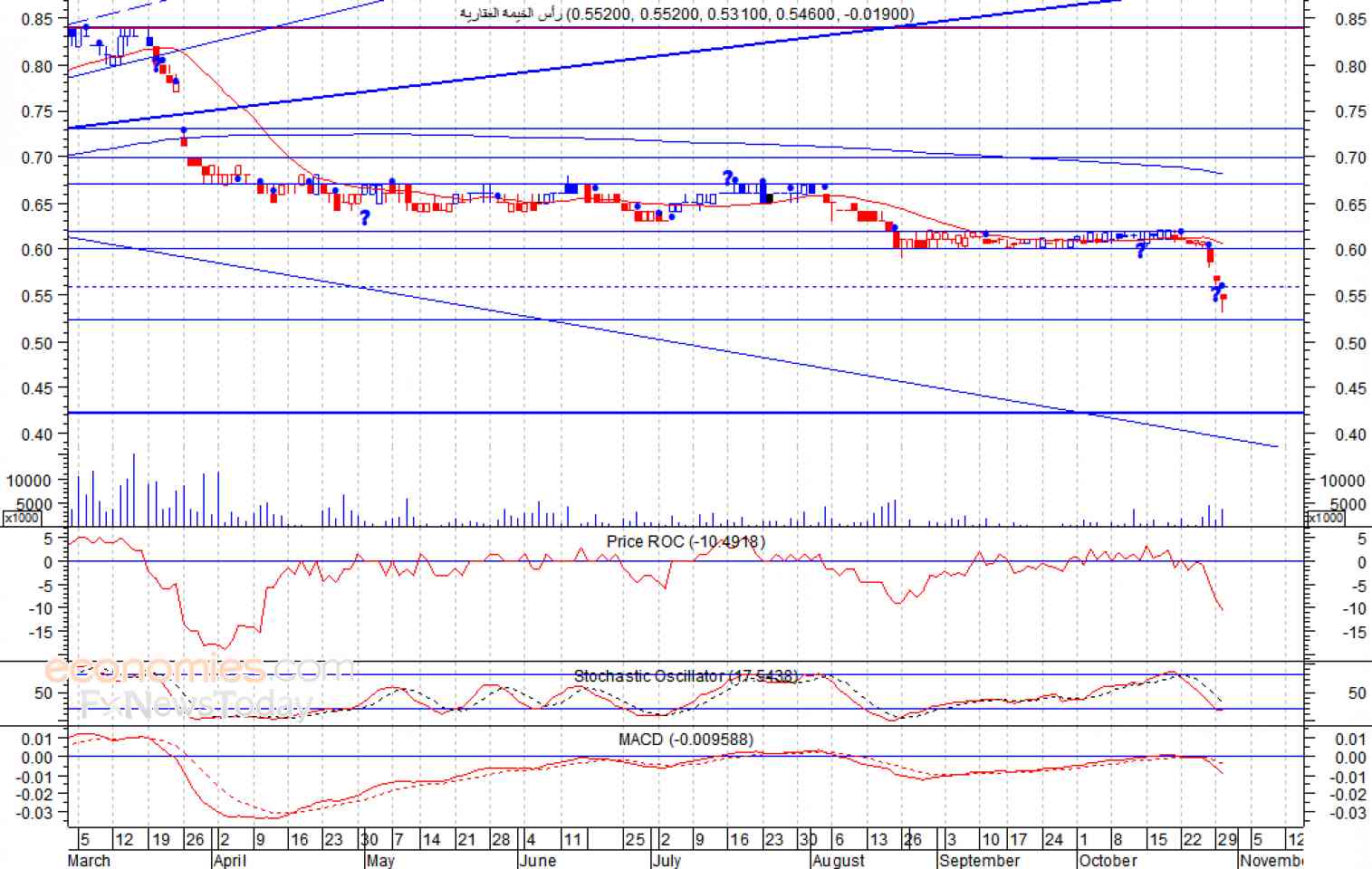Click the date label 29 in October
This screenshot has height=869, width=1372.
pyautogui.click(x=1226, y=839)
